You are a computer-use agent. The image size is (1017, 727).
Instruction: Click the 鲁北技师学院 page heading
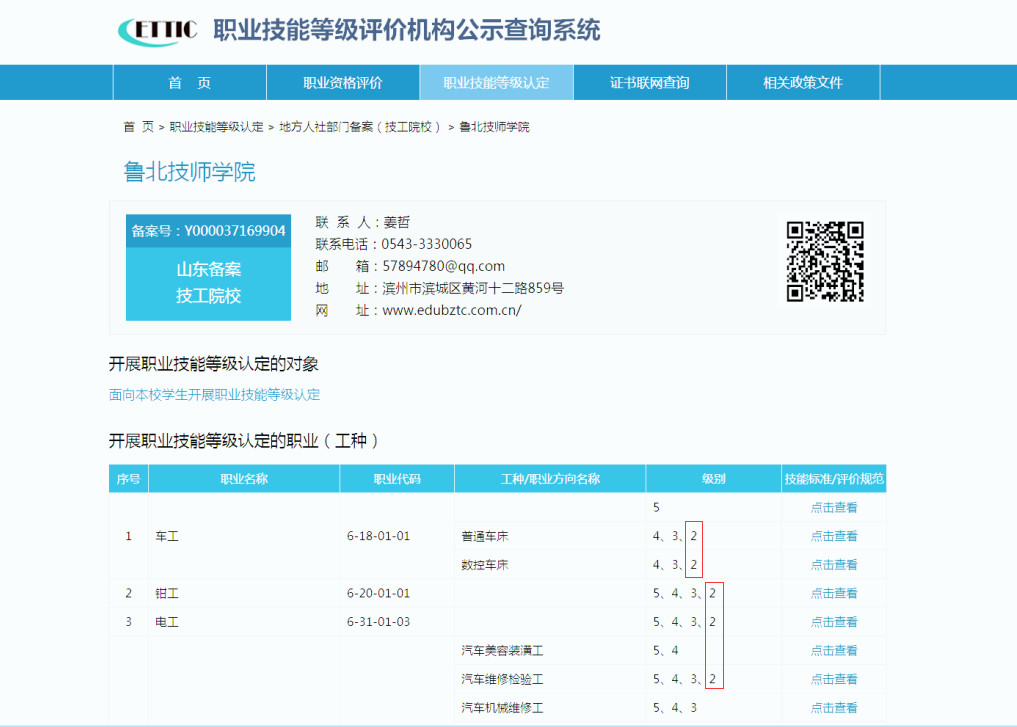click(x=189, y=172)
